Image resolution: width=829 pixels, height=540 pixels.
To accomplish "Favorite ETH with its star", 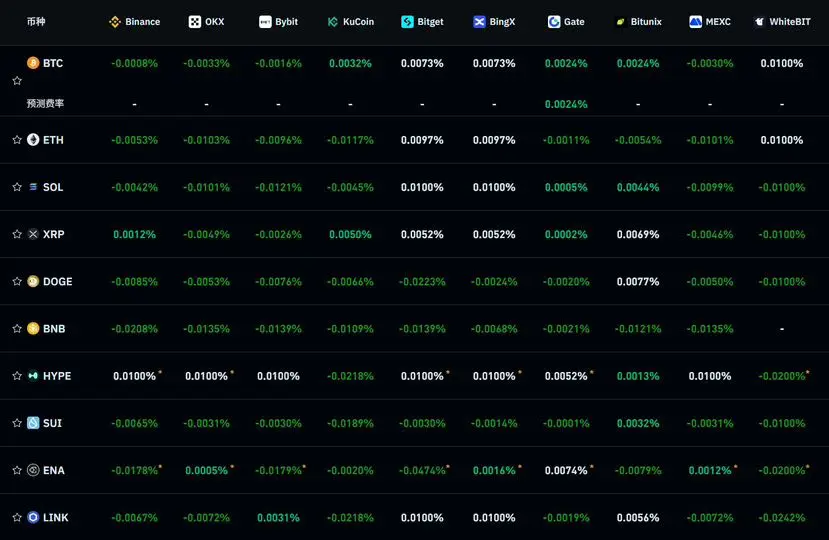I will pos(17,140).
